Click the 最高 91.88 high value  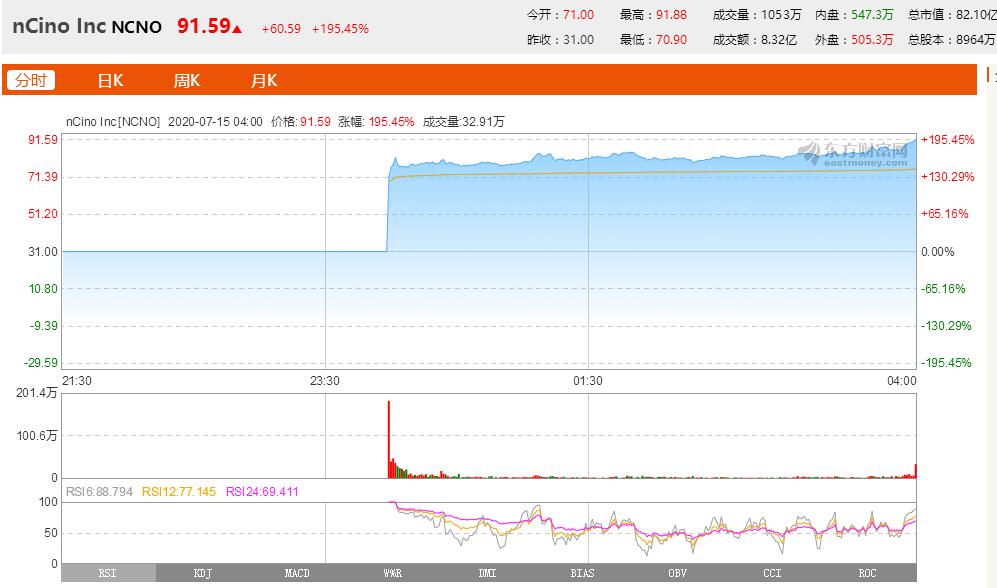[x=671, y=15]
